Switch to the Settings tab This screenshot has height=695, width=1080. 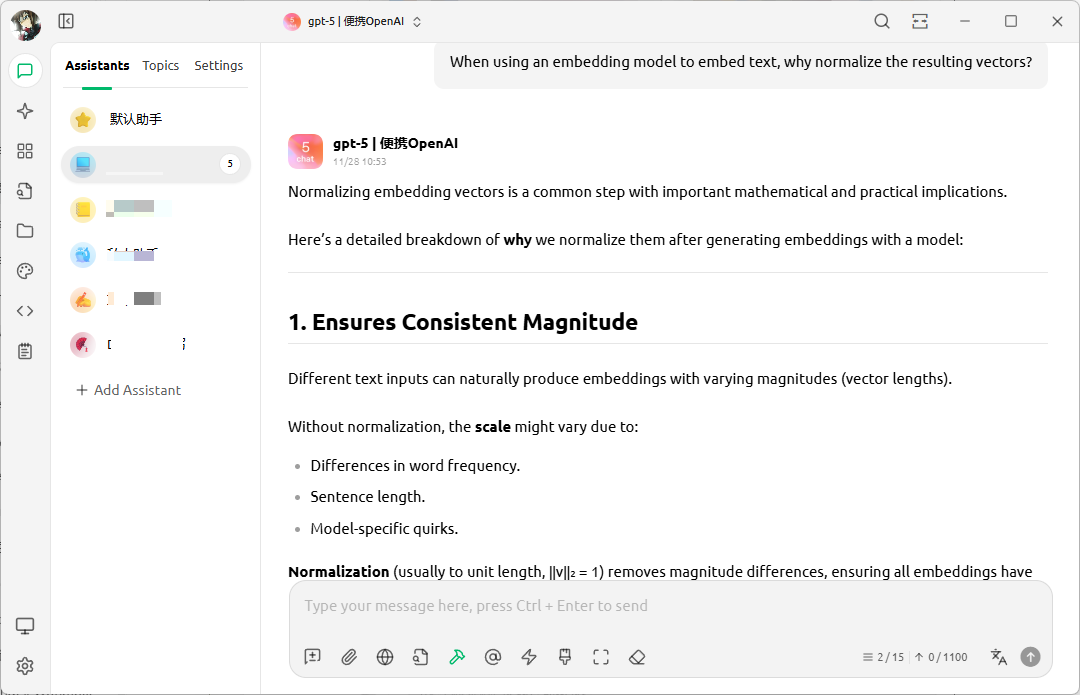[x=218, y=65]
